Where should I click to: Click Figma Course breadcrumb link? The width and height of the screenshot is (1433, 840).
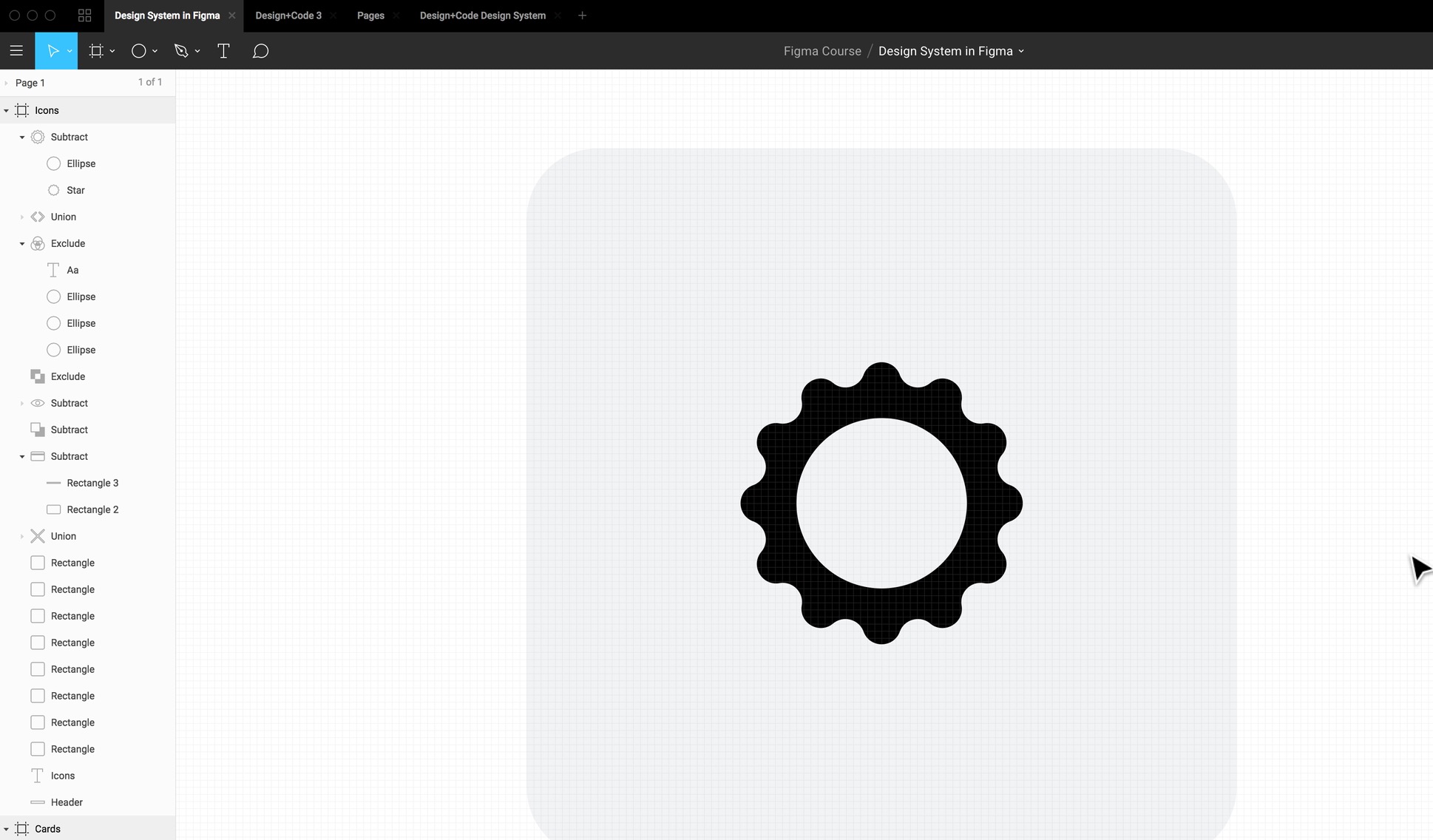pos(822,51)
